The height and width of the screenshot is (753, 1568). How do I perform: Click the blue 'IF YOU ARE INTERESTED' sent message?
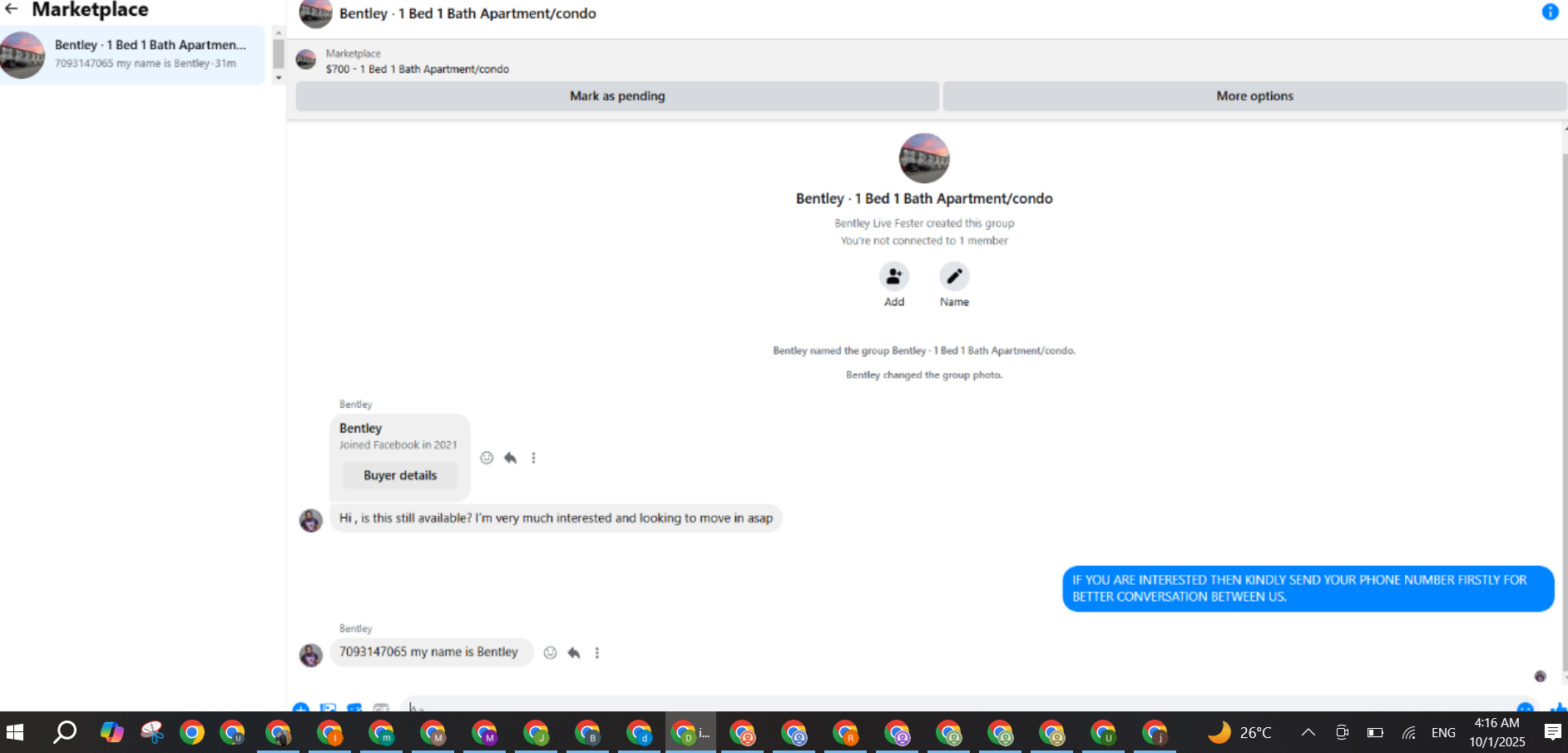(x=1308, y=588)
